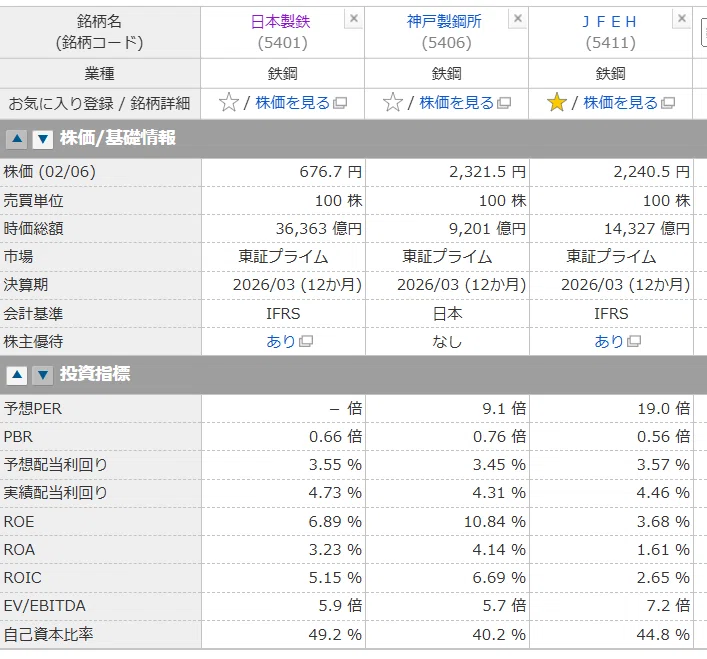
Task: Click the ROIC row label
Action: 23,578
